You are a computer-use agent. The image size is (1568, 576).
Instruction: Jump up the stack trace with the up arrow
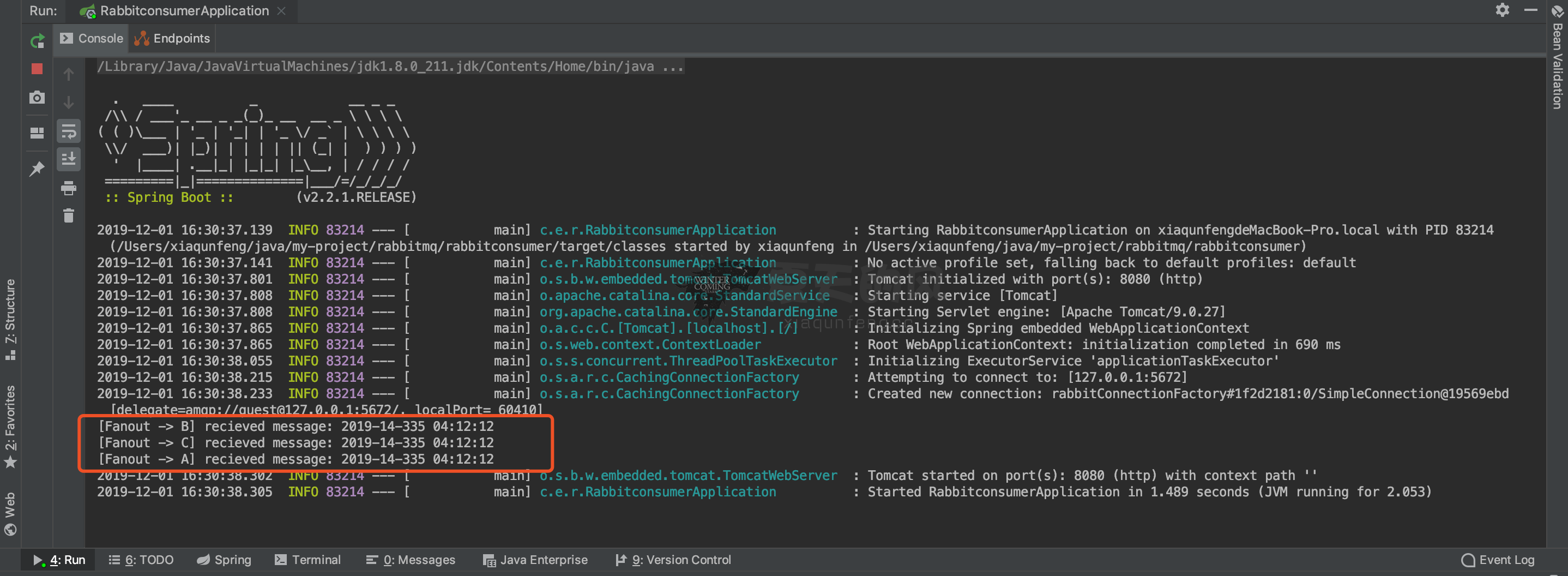click(69, 74)
